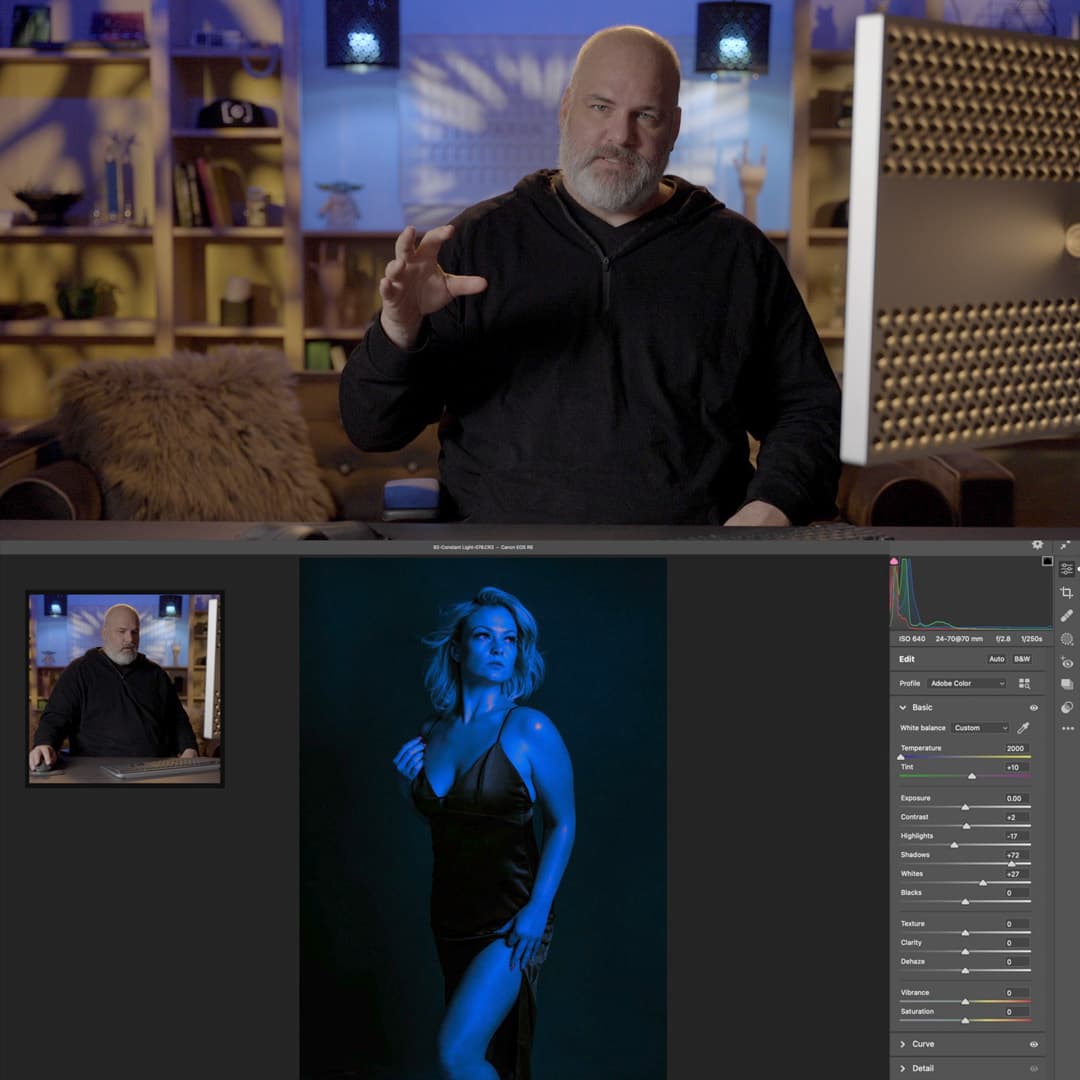Collapse the Basic section

[904, 708]
